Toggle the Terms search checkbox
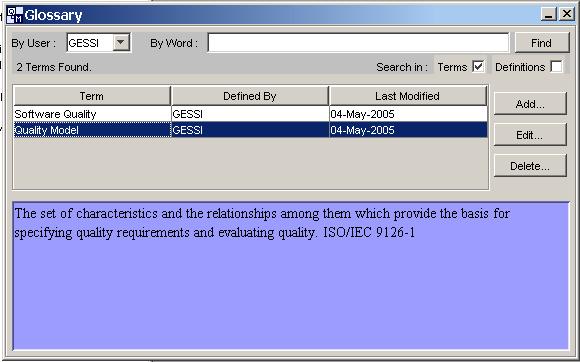The height and width of the screenshot is (362, 580). click(x=478, y=67)
